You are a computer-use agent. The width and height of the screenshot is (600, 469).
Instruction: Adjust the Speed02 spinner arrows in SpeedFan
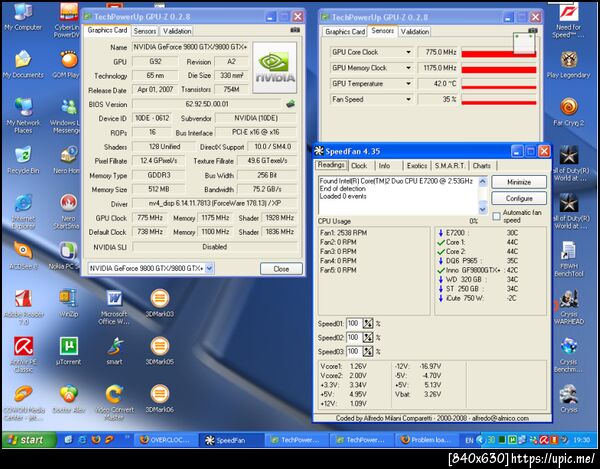[x=368, y=337]
